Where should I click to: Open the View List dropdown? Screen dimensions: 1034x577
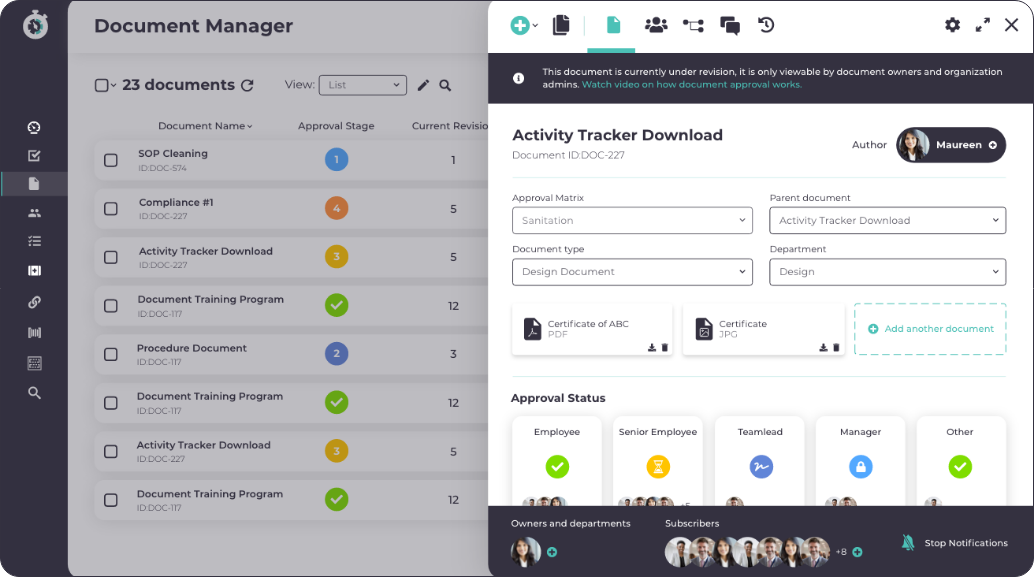click(363, 85)
